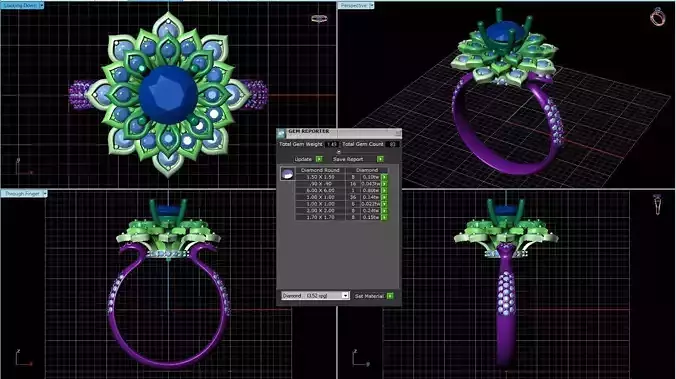Click the Total Gem Count label
This screenshot has height=379, width=676.
click(363, 144)
